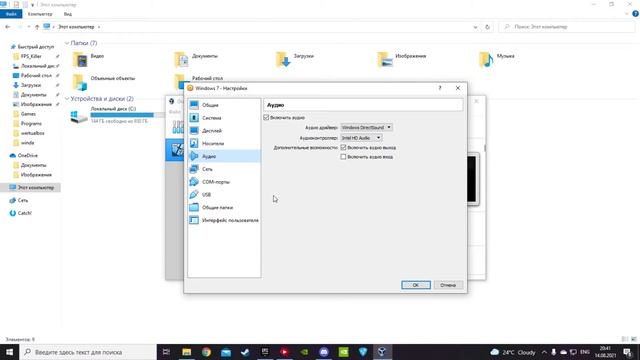This screenshot has width=640, height=360.
Task: Switch the ENG input language
Action: pyautogui.click(x=585, y=352)
